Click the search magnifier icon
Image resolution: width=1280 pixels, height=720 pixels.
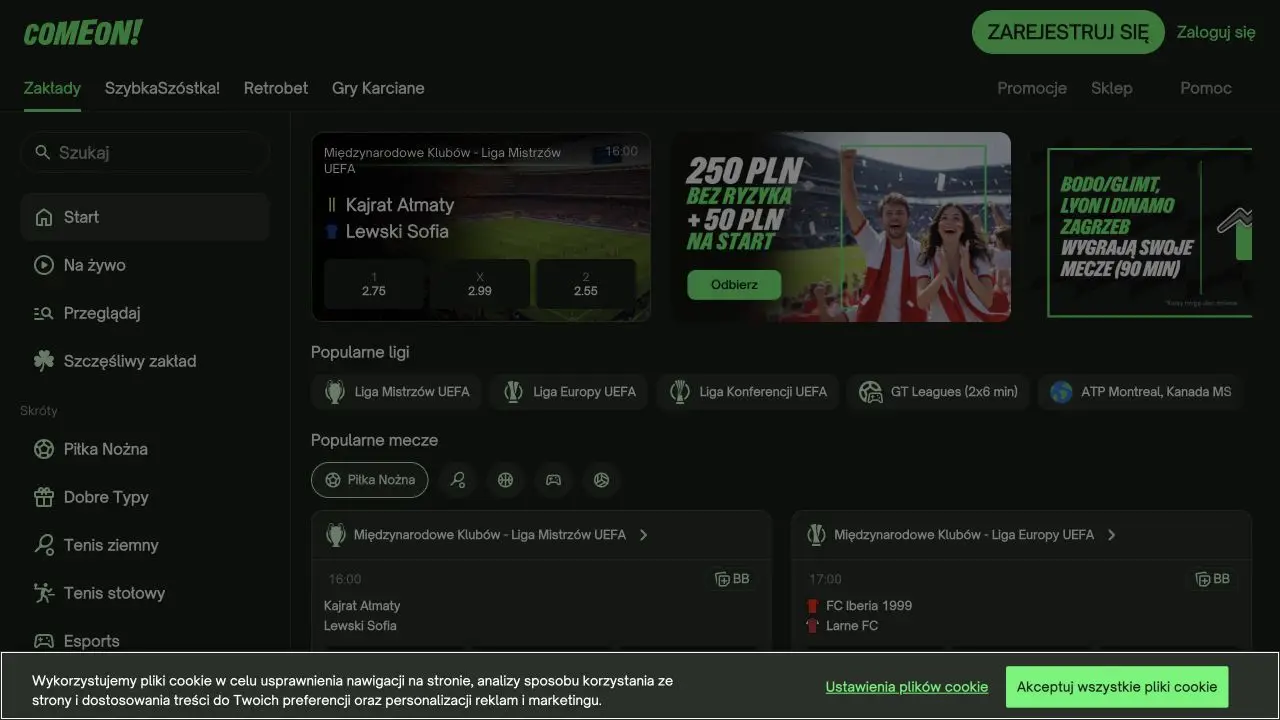(x=42, y=152)
